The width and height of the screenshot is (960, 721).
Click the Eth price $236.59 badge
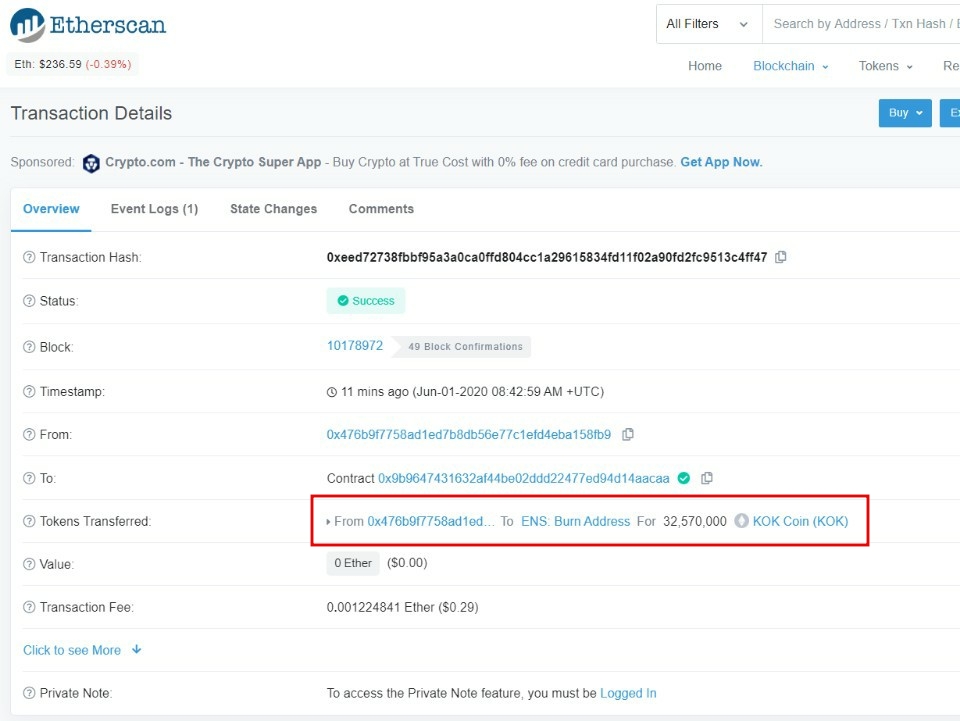pyautogui.click(x=73, y=64)
